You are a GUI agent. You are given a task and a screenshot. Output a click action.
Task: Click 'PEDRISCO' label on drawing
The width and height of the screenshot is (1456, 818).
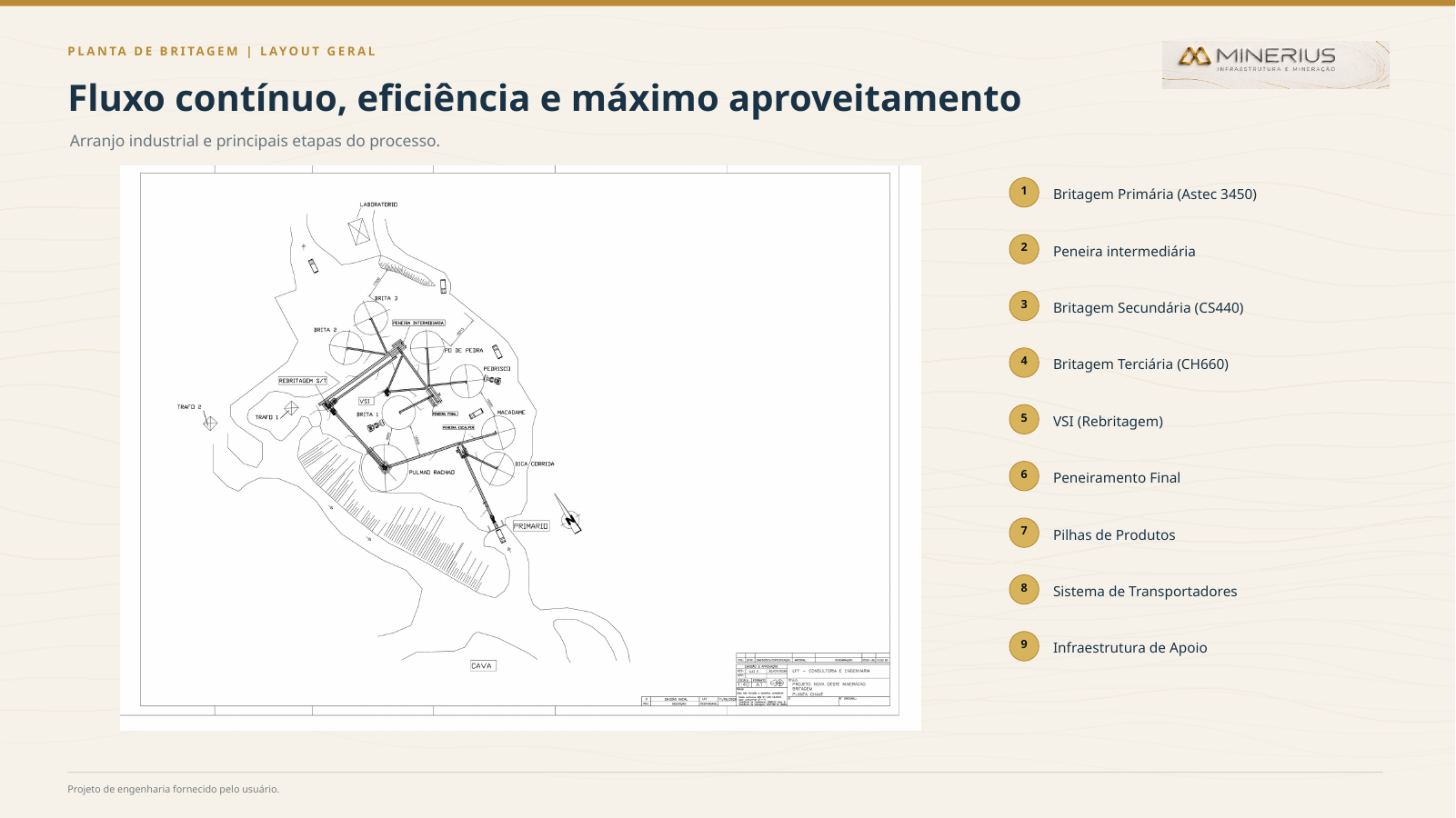(x=497, y=369)
